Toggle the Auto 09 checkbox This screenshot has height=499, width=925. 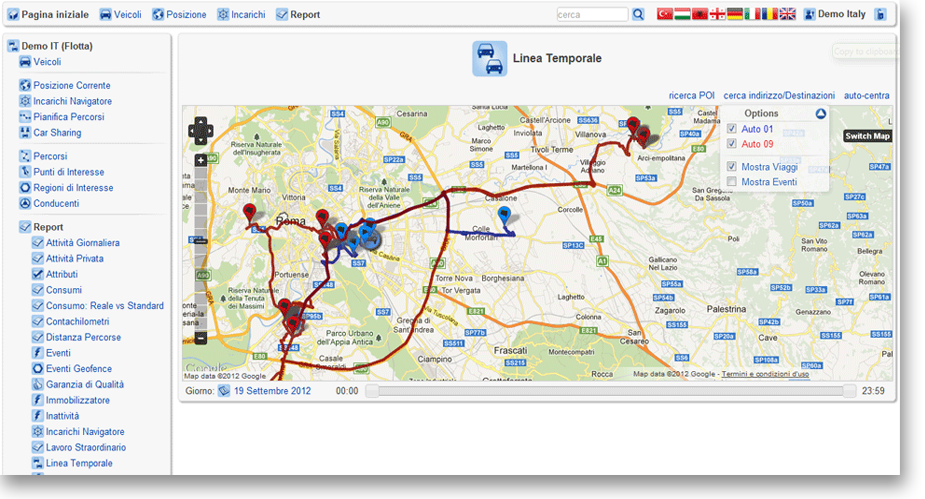732,144
